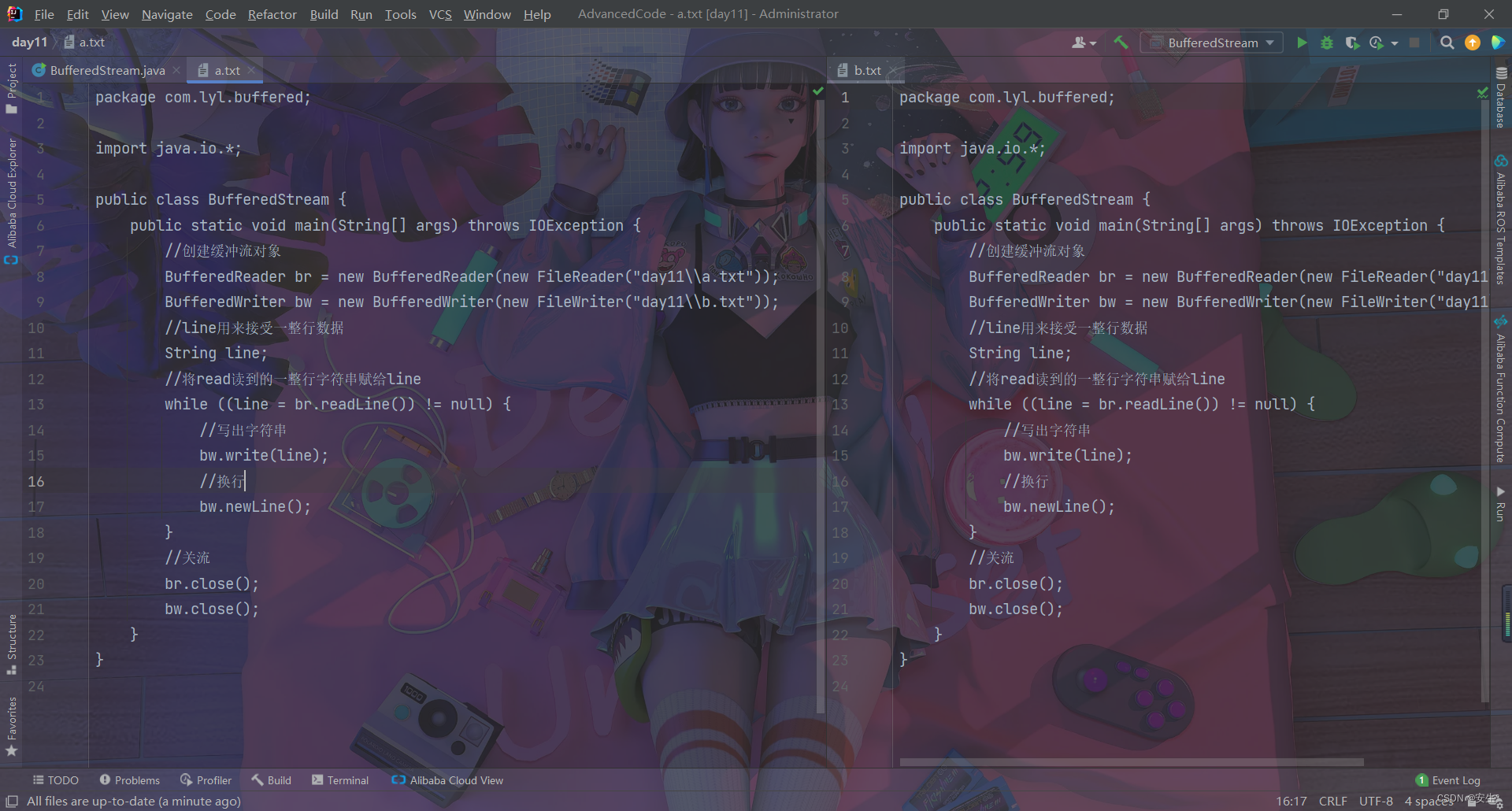Open Search Everywhere magnifier icon
Screen dimensions: 1512x811
pos(1447,42)
